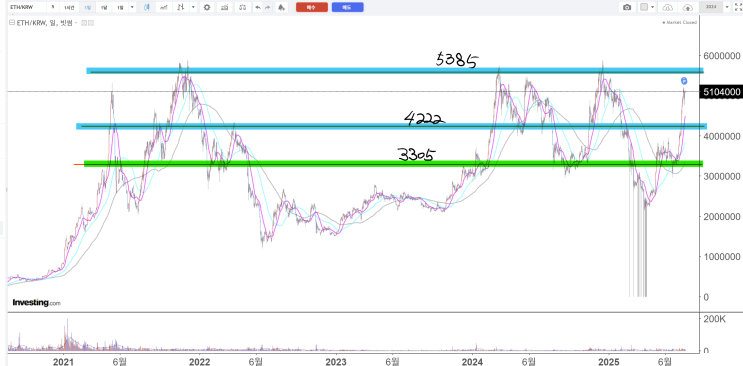743x366 pixels.
Task: Open the compare symbols scale icon
Action: (243, 7)
